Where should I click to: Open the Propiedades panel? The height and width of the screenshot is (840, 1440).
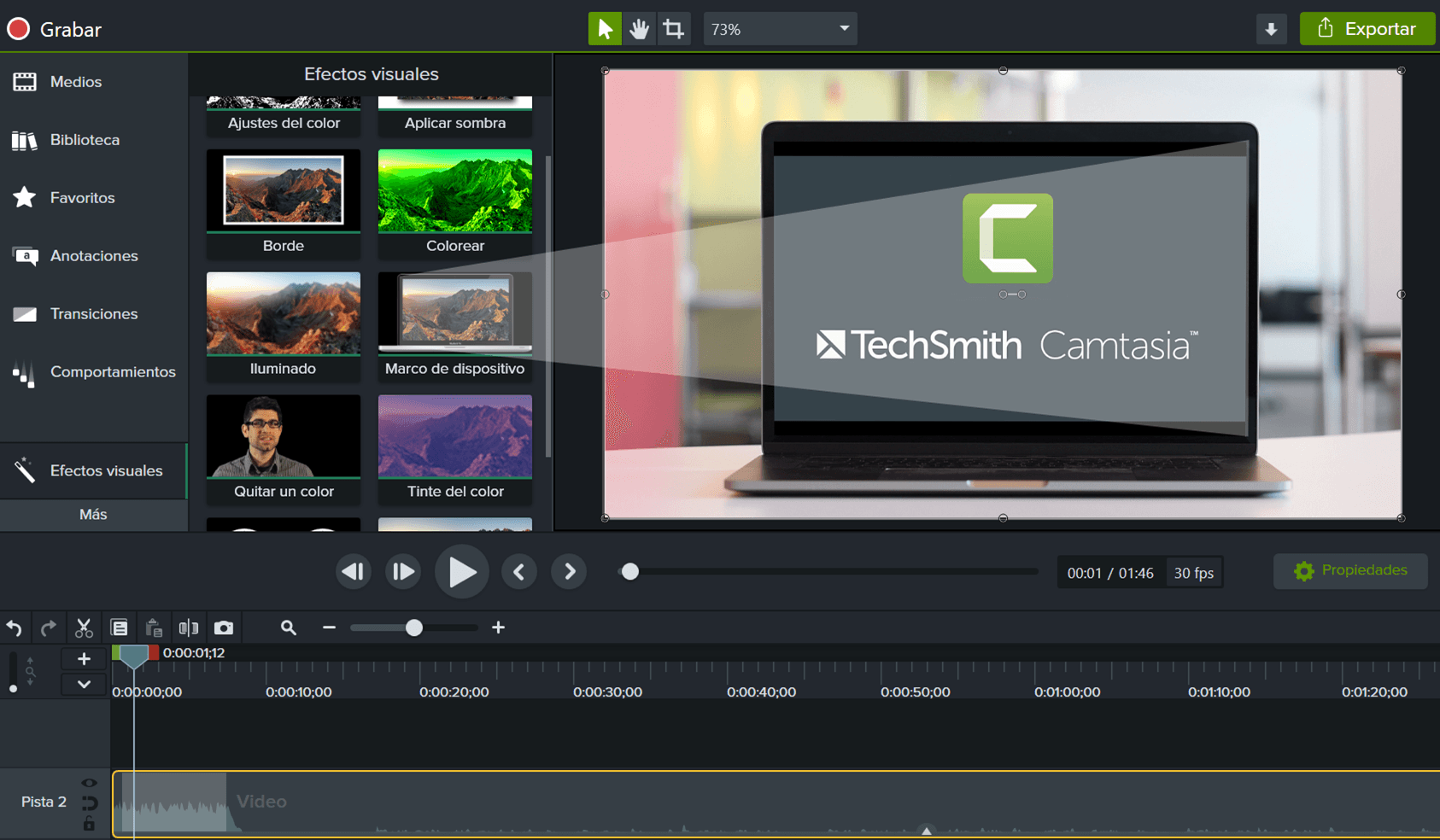point(1350,571)
